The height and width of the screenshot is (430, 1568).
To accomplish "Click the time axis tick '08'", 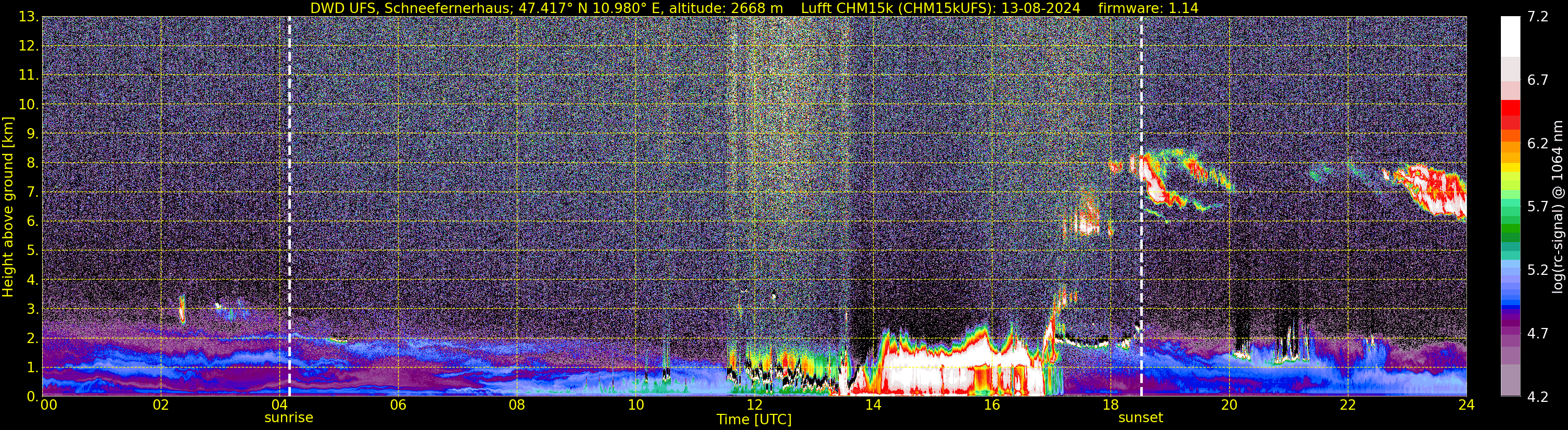I will (x=517, y=406).
